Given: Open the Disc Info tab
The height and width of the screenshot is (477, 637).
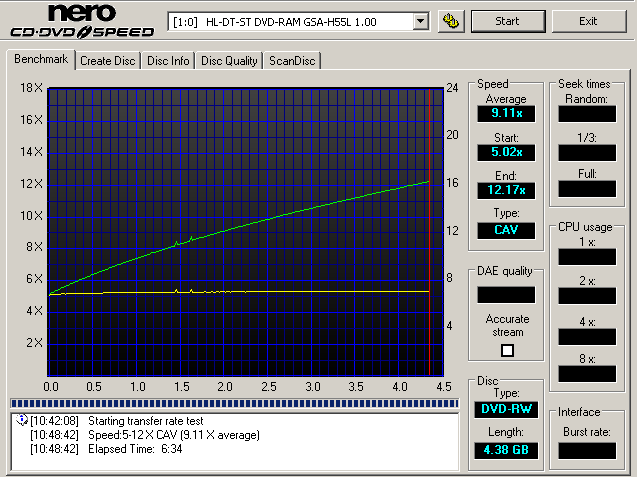Looking at the screenshot, I should [x=168, y=61].
